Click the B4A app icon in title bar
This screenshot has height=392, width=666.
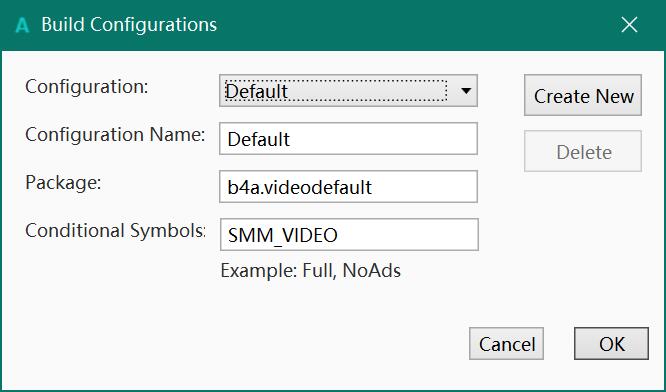[22, 25]
